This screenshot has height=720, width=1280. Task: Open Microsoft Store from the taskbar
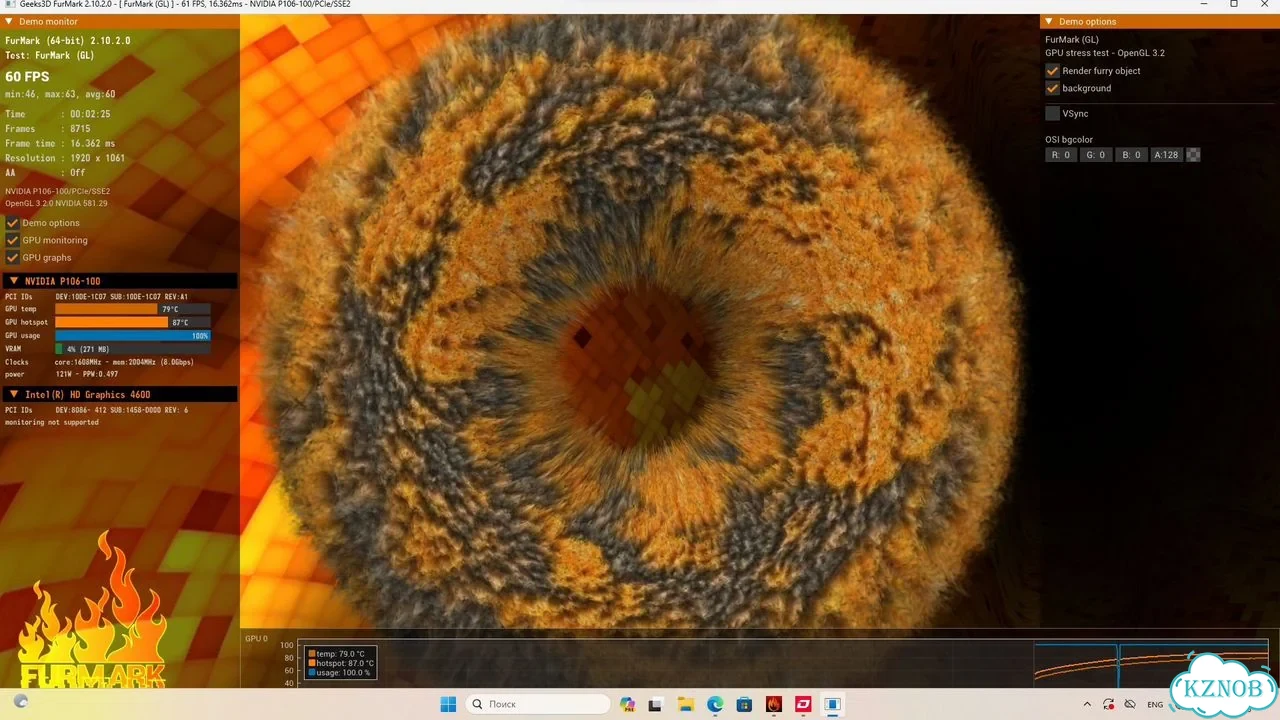(x=744, y=704)
